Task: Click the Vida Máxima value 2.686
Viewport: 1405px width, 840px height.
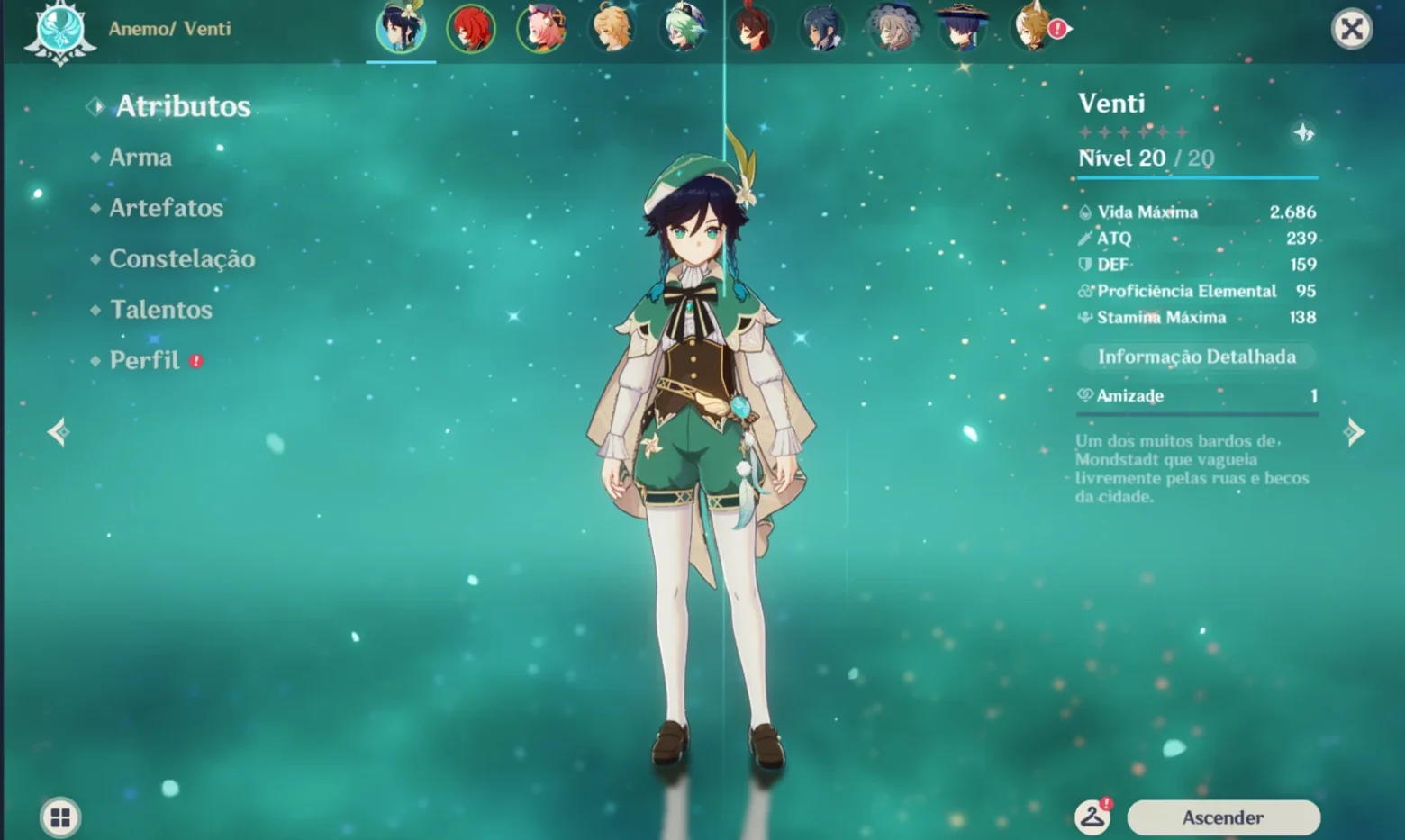Action: pyautogui.click(x=1292, y=212)
